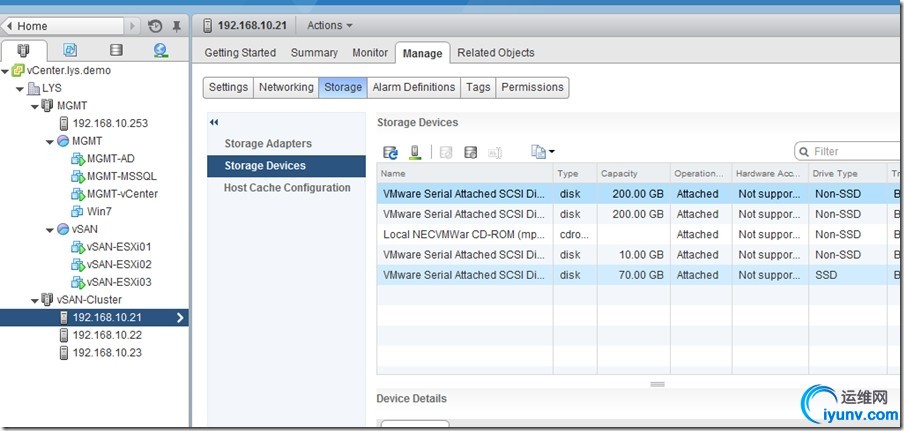Open the Actions dropdown menu
The height and width of the screenshot is (431, 904).
[329, 25]
